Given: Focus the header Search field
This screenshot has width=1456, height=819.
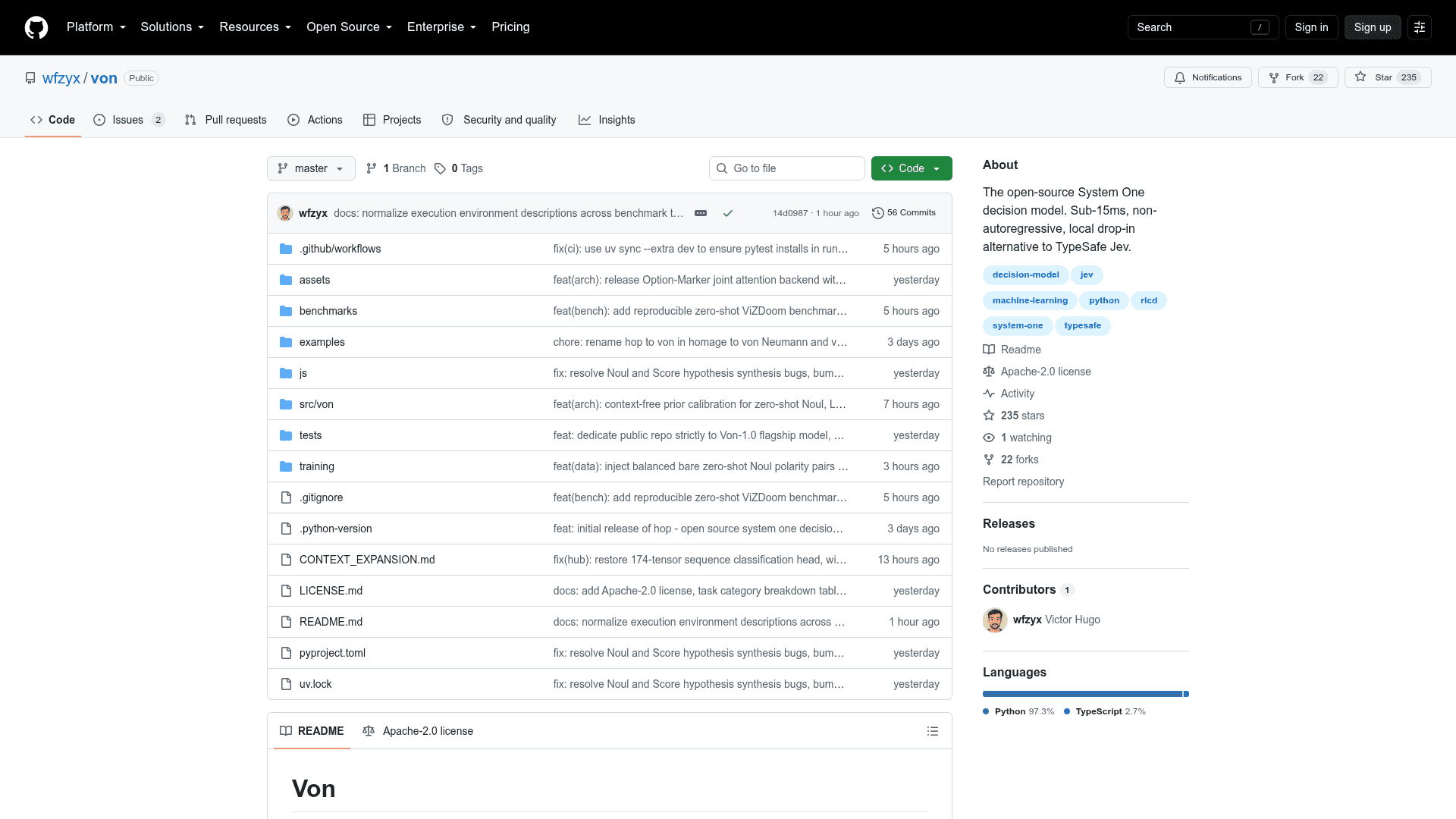Looking at the screenshot, I should [x=1203, y=27].
